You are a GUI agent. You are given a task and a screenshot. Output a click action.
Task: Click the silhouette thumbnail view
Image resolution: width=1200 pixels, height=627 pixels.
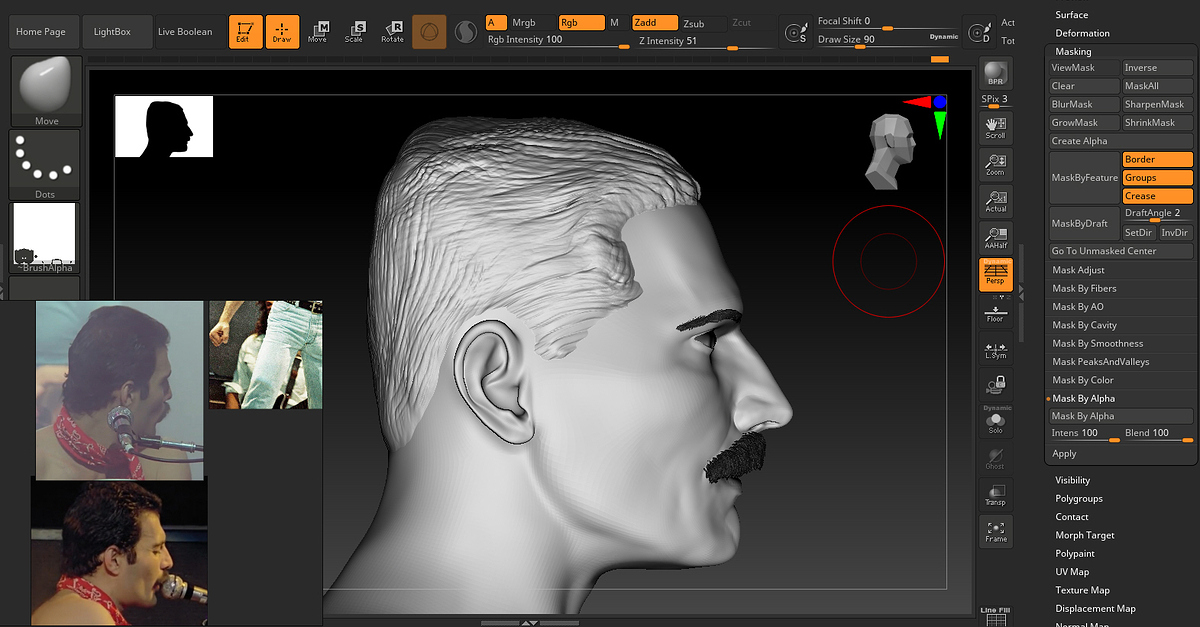[x=164, y=126]
